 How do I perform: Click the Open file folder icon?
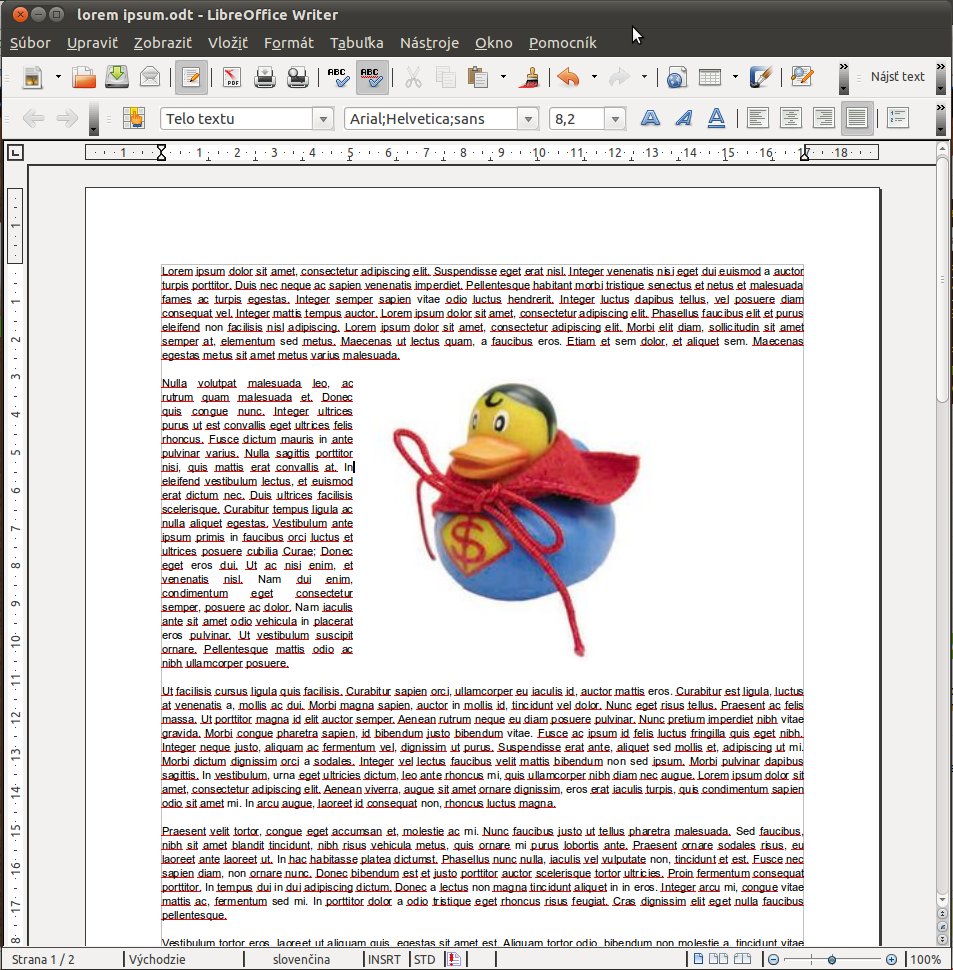(83, 77)
